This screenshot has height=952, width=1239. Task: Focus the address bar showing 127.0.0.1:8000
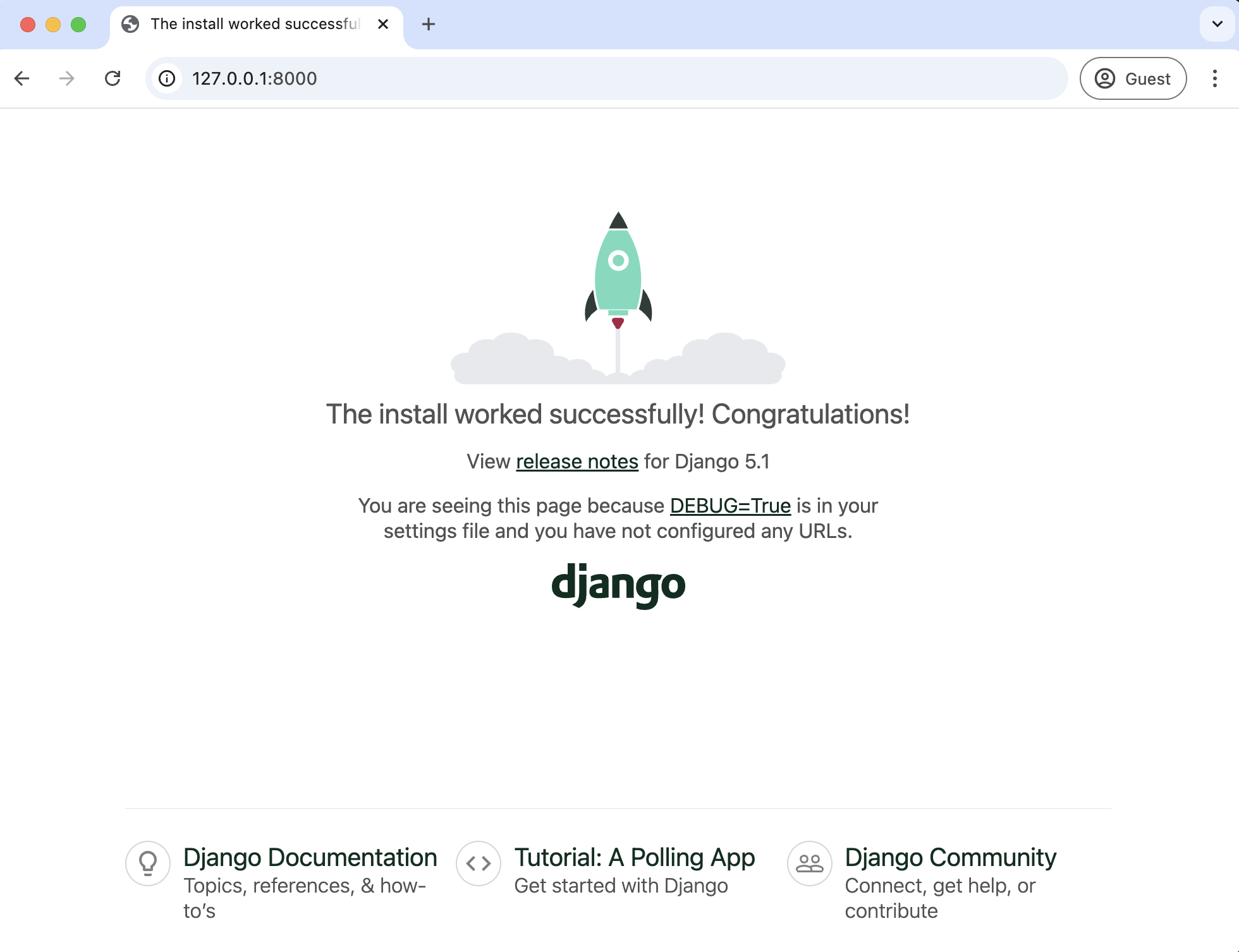(607, 78)
